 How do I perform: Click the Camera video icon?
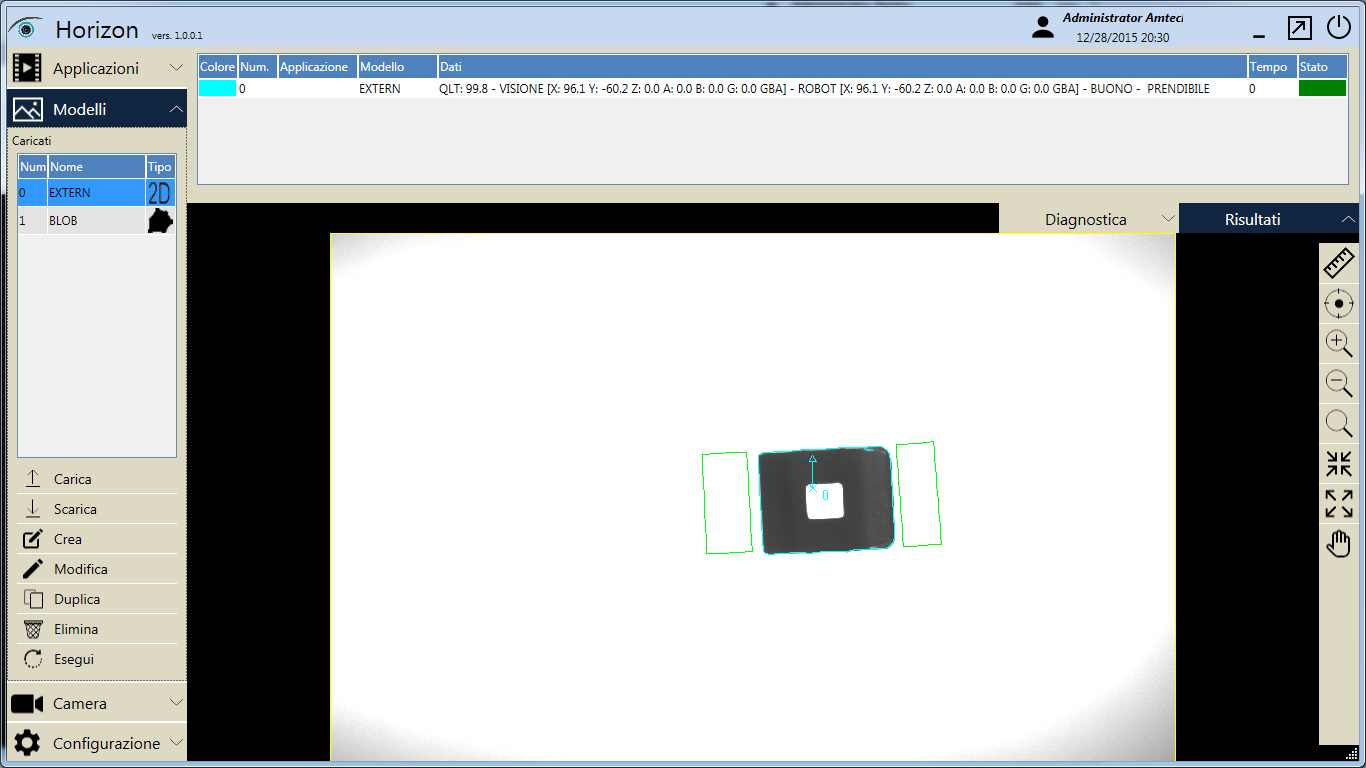27,704
